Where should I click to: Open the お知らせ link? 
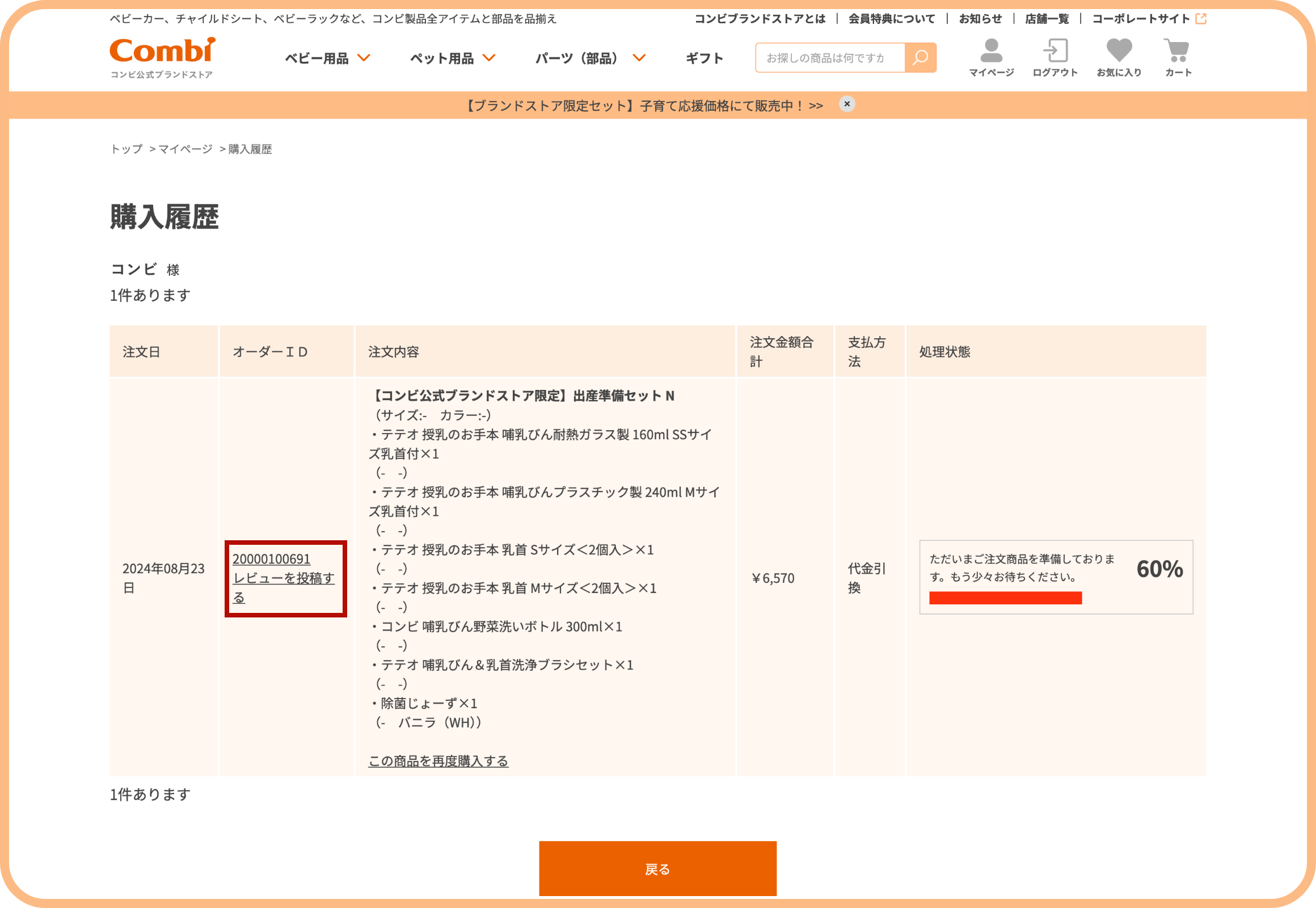point(980,19)
